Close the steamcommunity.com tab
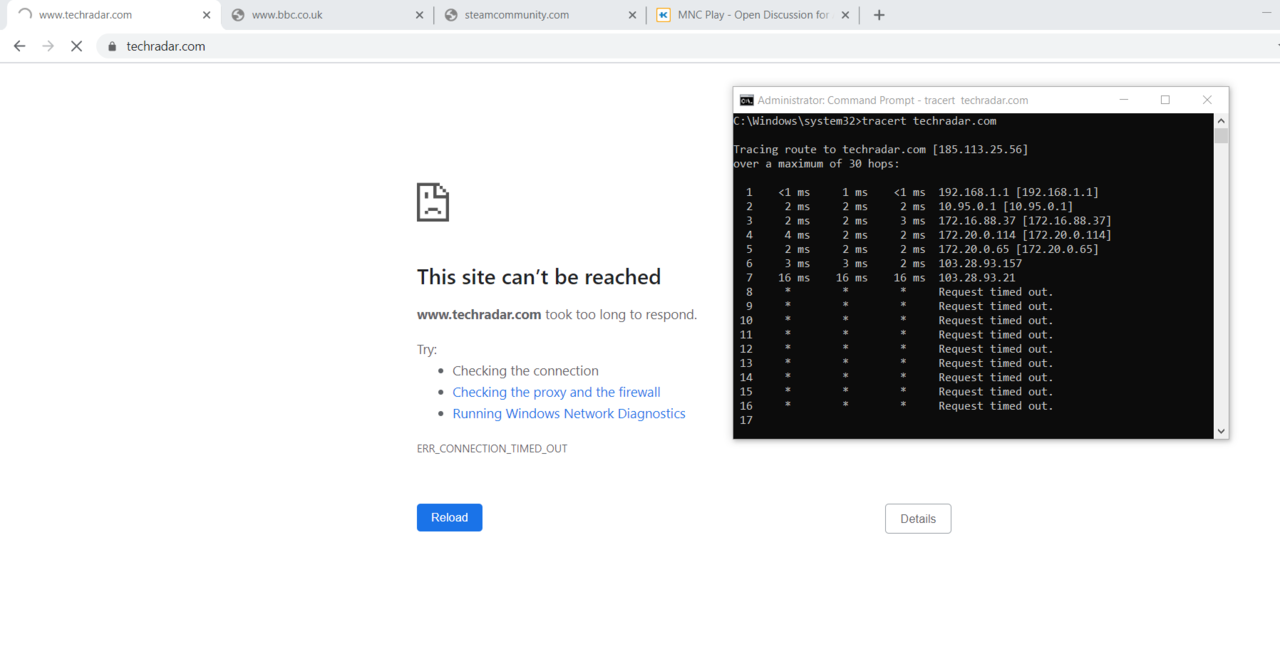Image resolution: width=1280 pixels, height=654 pixels. [x=632, y=15]
